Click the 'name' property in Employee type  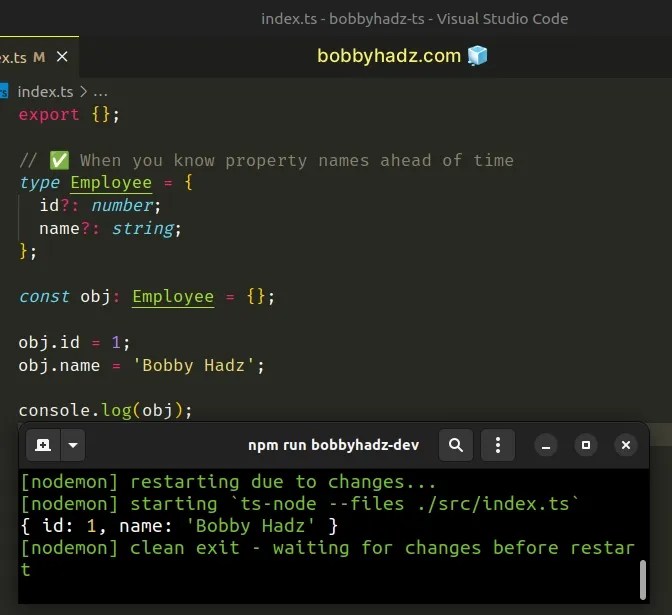click(x=59, y=228)
